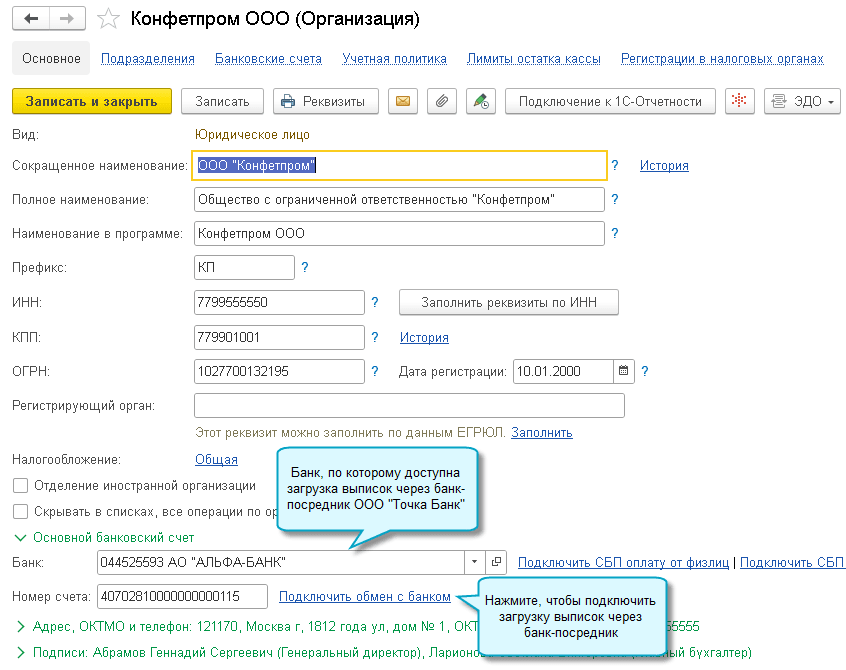The height and width of the screenshot is (670, 846).
Task: Click the Номер счета field
Action: (182, 596)
